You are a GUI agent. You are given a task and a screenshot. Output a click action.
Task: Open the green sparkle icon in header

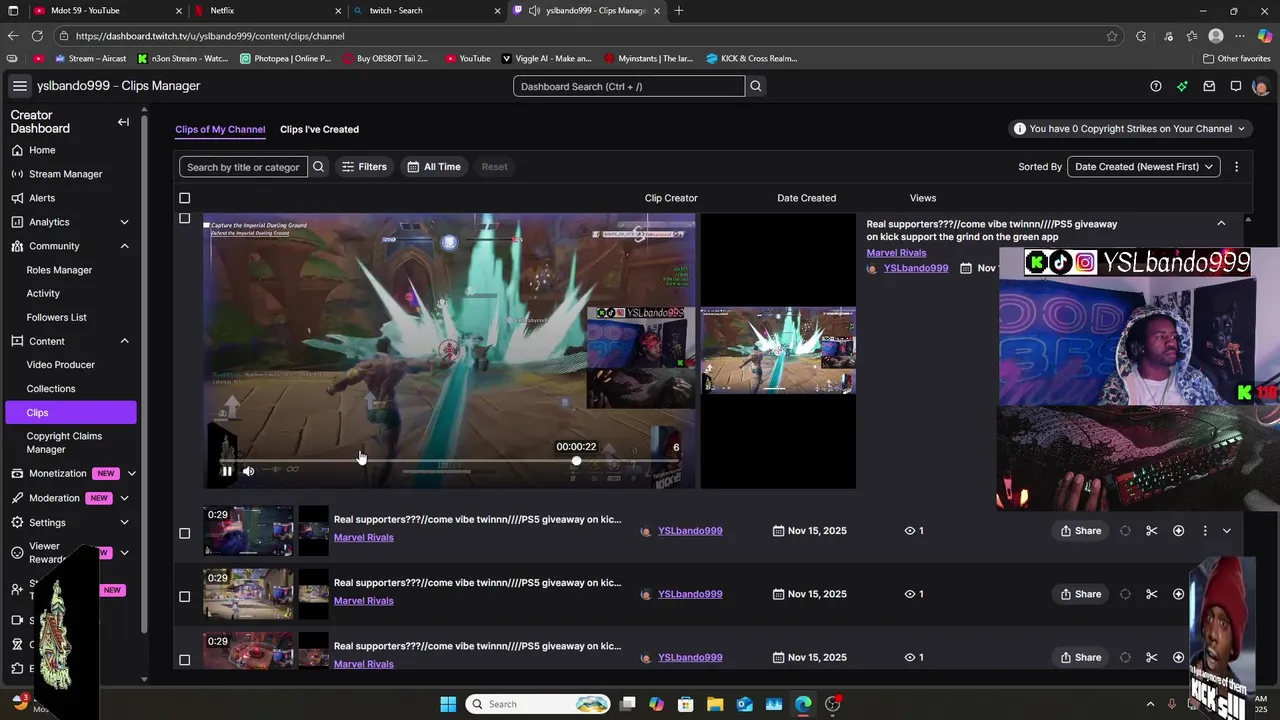pyautogui.click(x=1182, y=86)
